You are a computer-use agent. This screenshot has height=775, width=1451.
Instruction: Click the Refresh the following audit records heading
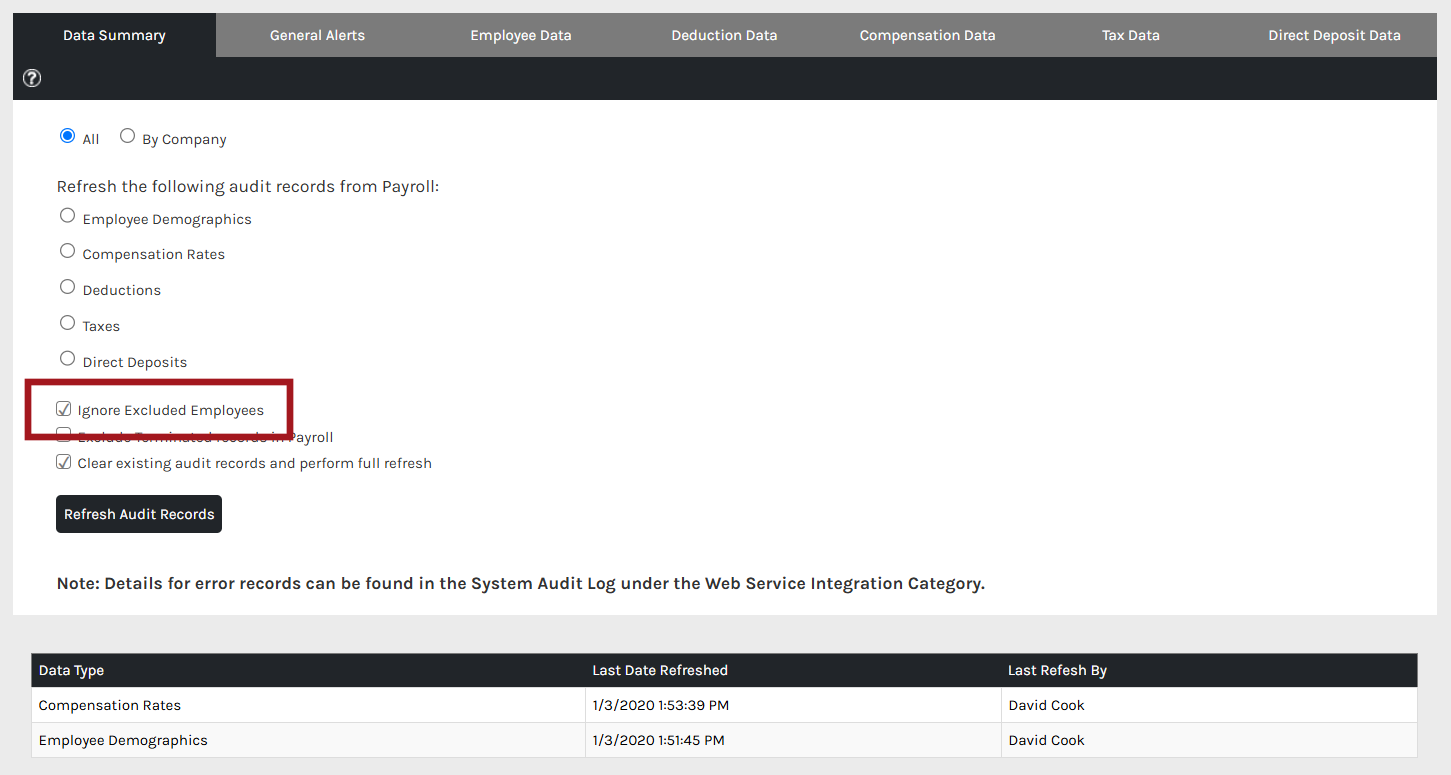[x=248, y=187]
